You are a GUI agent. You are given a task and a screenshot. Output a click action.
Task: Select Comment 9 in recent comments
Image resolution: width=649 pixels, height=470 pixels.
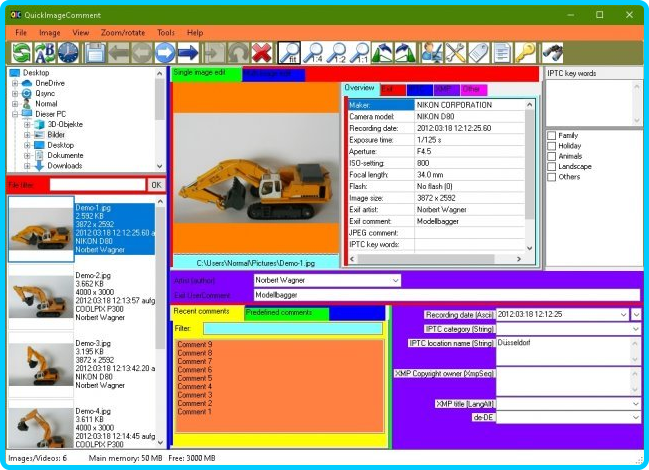[195, 344]
